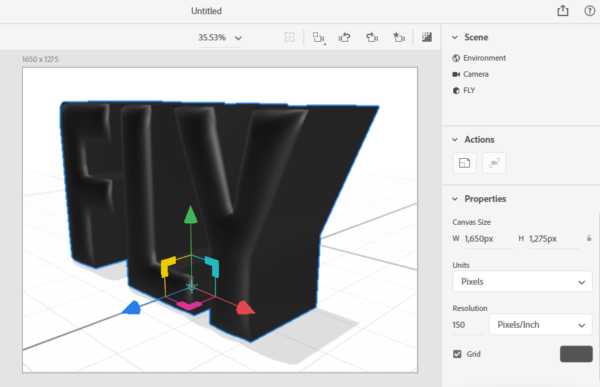Click the grayed-out Frame Selection icon

click(290, 37)
